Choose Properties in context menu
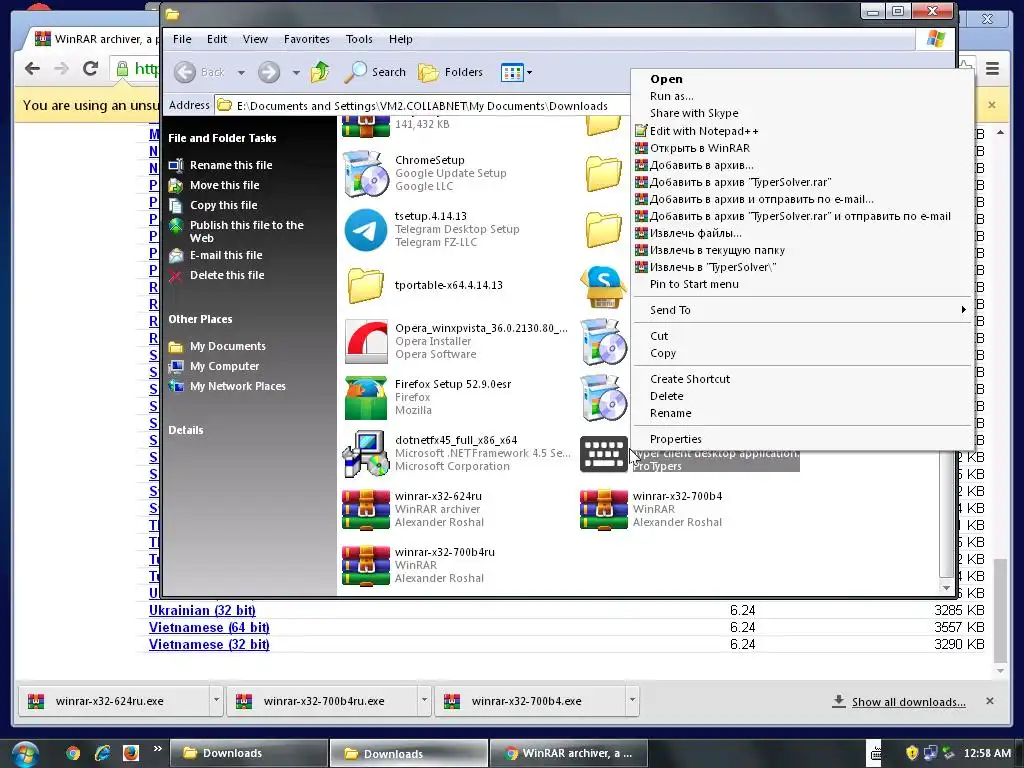This screenshot has height=768, width=1024. 802,440
